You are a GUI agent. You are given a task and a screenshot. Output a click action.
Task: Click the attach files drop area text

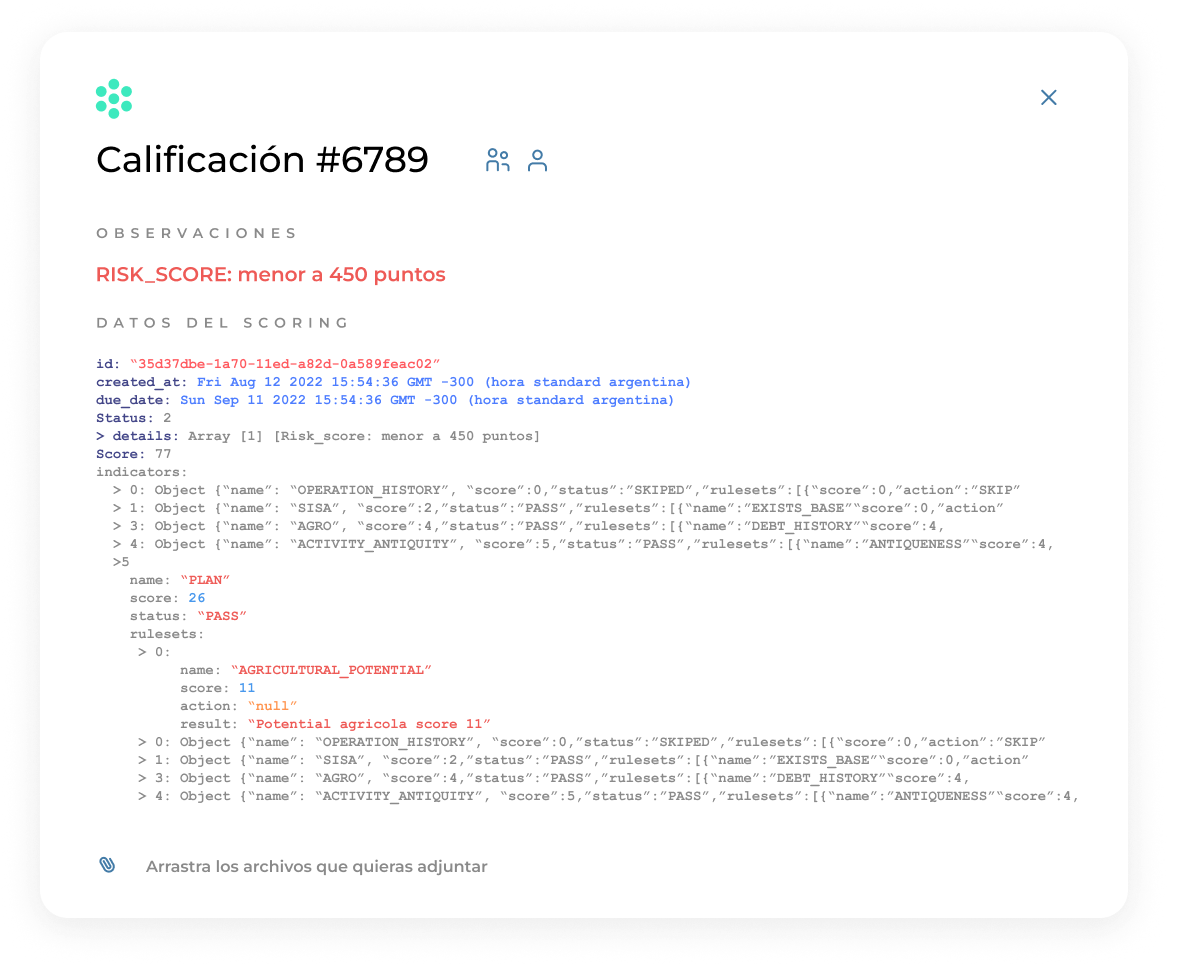pos(317,866)
